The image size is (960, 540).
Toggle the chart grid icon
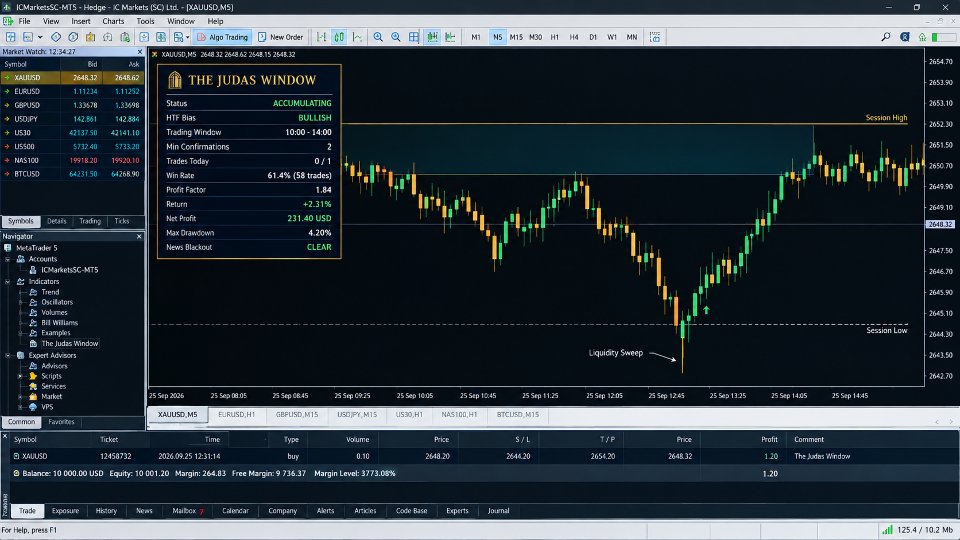coord(414,37)
